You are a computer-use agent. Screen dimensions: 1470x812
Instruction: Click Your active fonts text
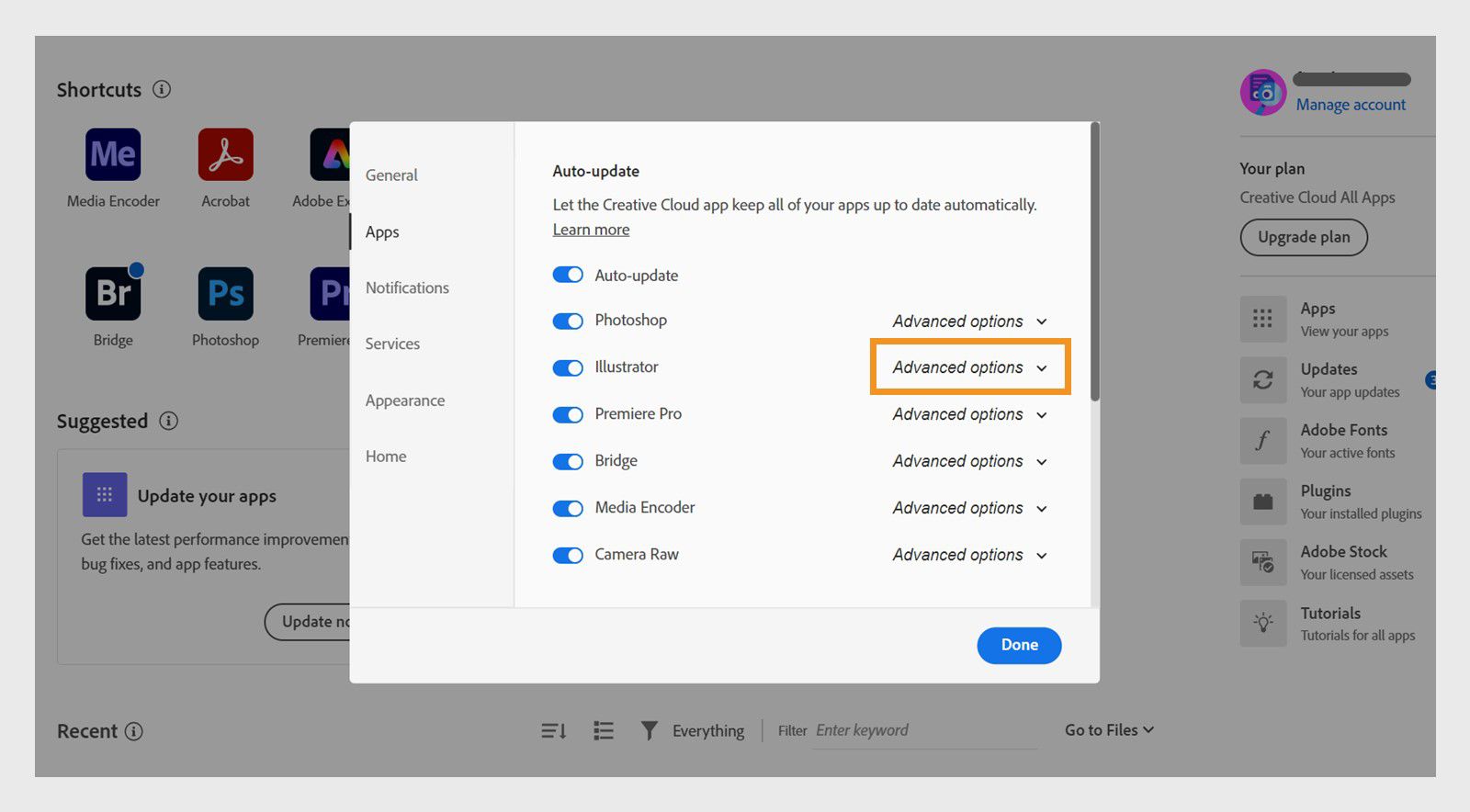point(1348,453)
